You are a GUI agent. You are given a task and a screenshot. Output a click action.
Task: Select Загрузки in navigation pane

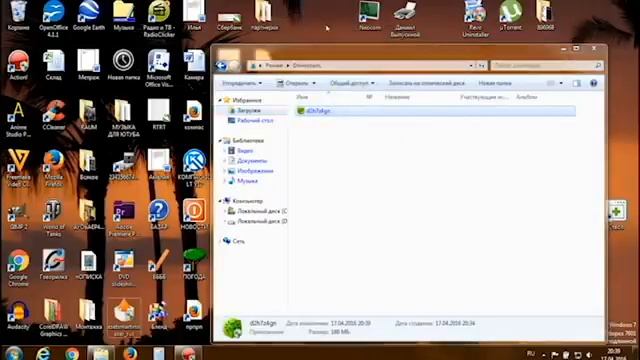coord(249,111)
